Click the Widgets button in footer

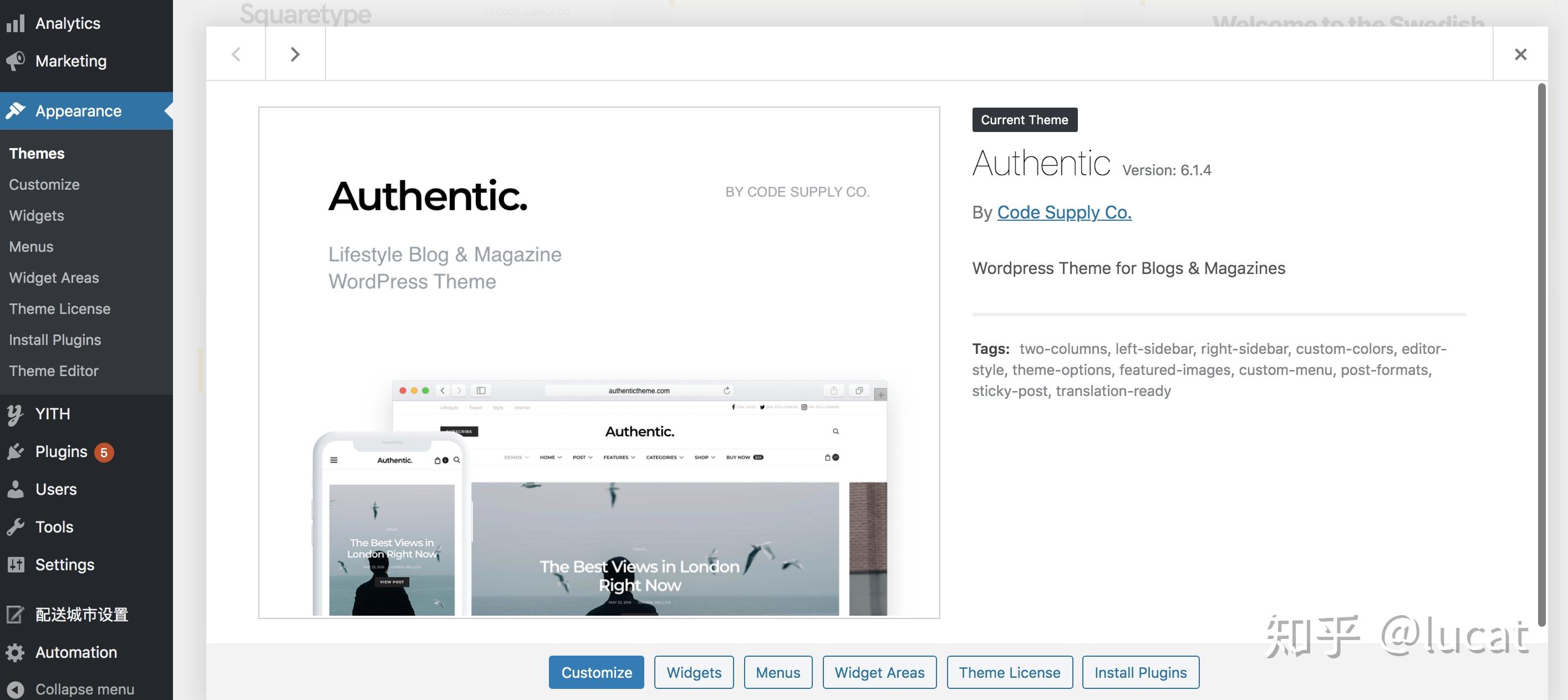coord(694,673)
